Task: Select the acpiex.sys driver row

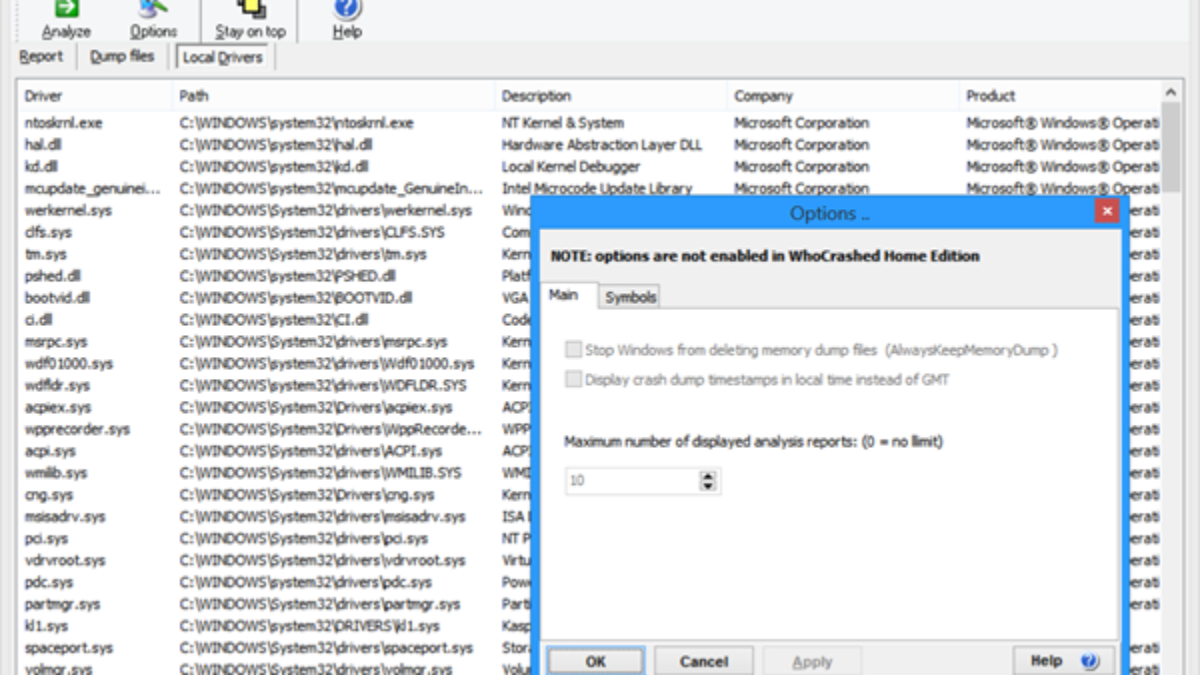Action: (x=275, y=407)
